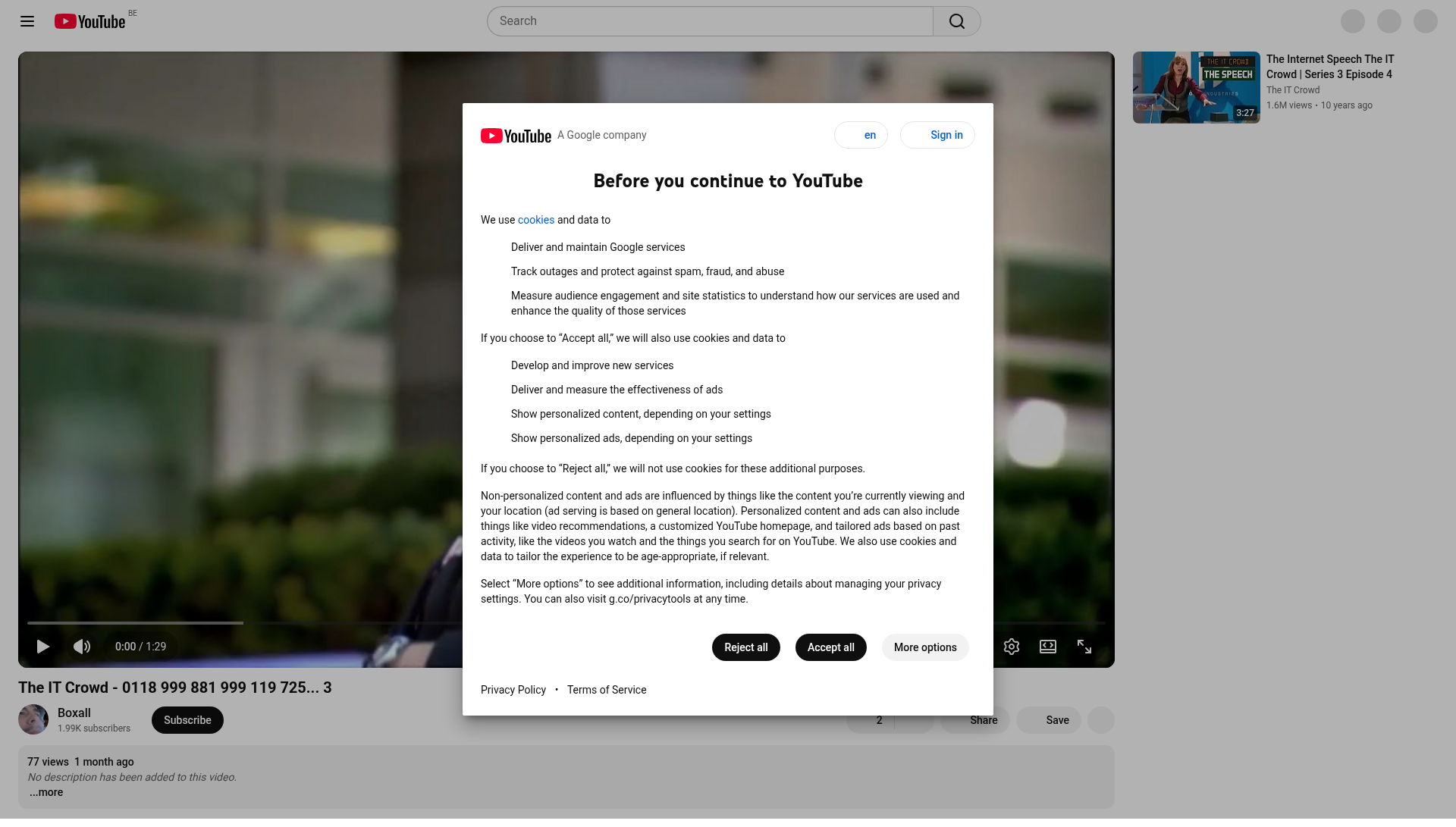Open Terms of Service link
This screenshot has width=1456, height=827.
point(606,690)
